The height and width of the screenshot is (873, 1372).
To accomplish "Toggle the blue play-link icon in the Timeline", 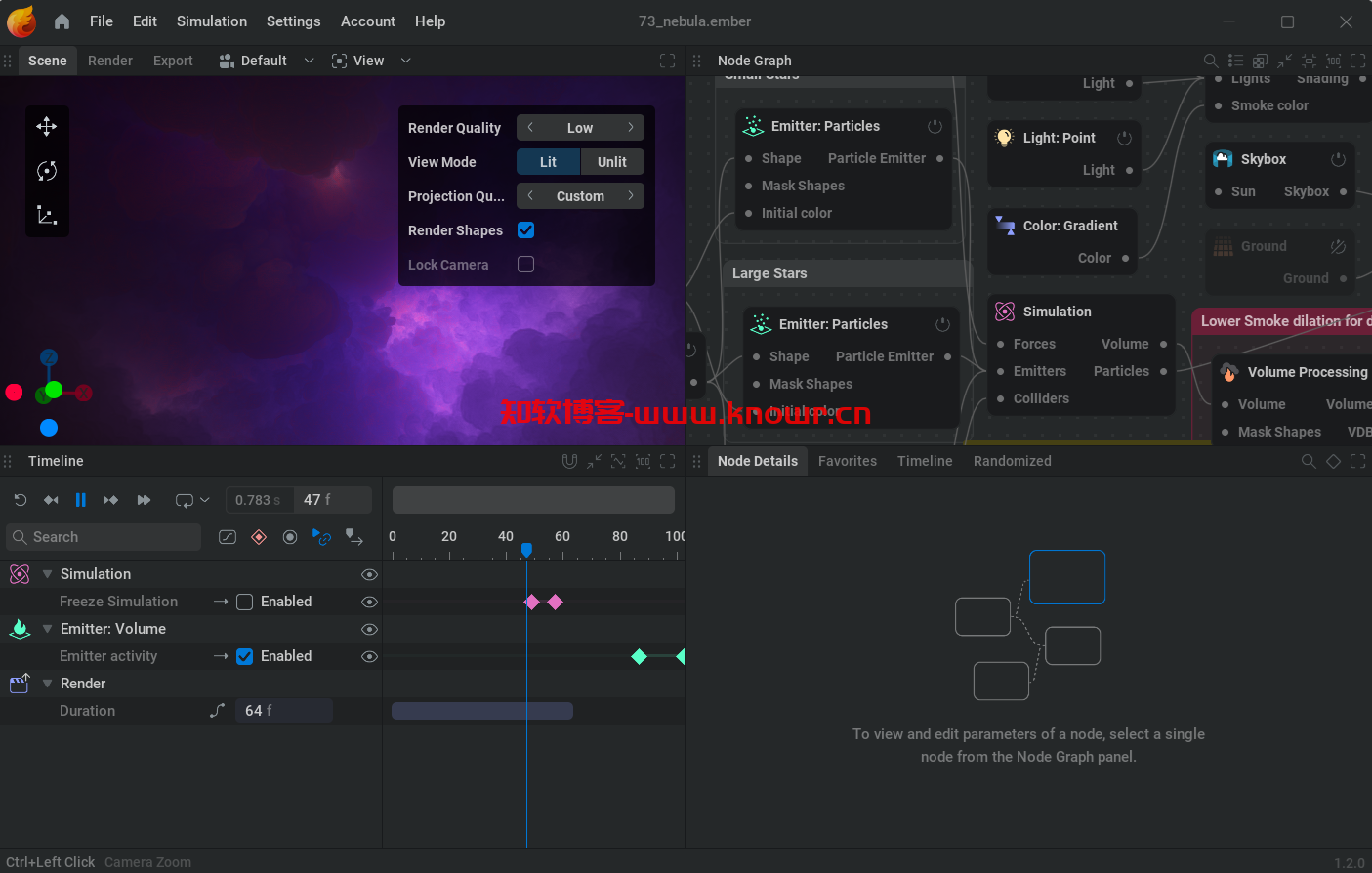I will (321, 537).
